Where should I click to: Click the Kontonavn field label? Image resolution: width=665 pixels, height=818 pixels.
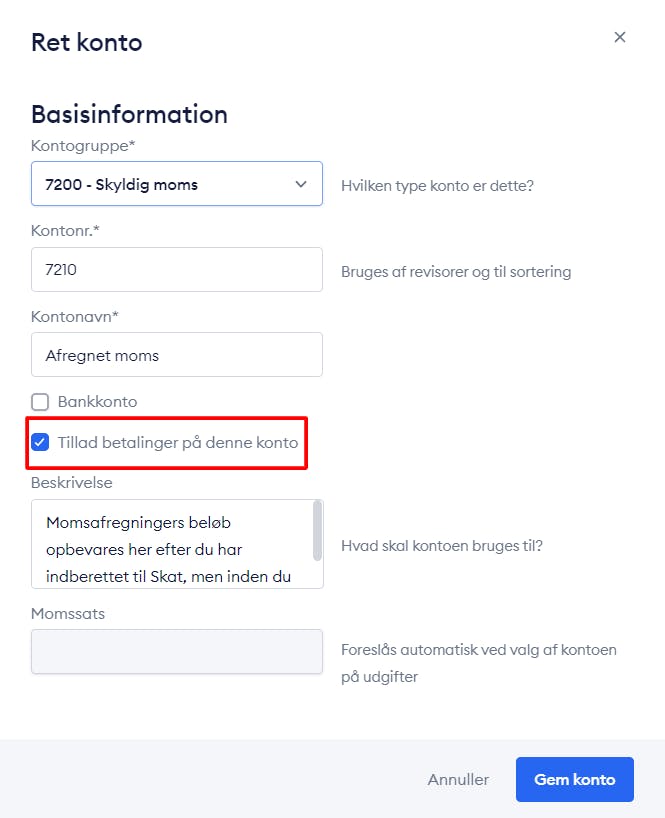(75, 317)
